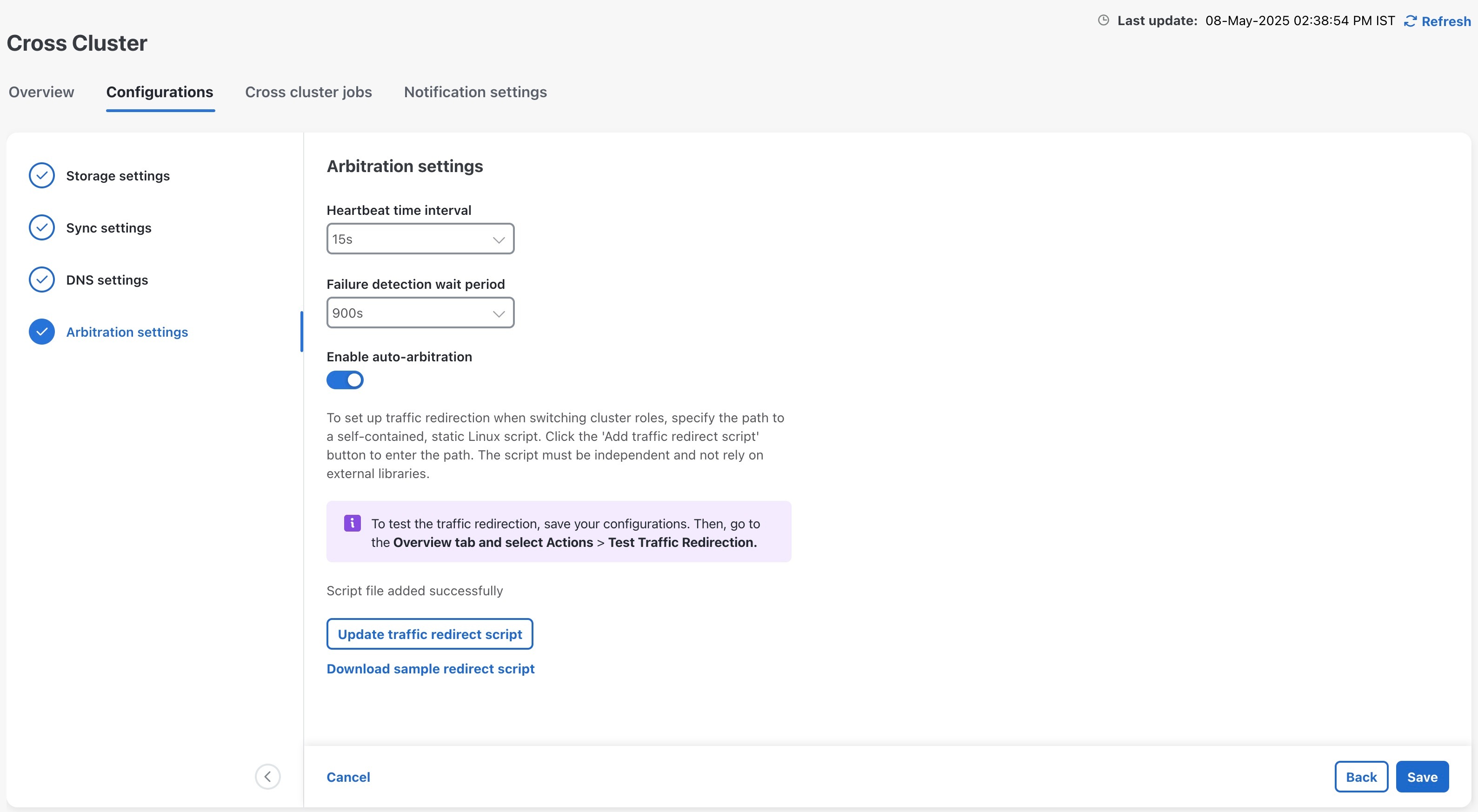Click the Sync settings checkmark icon
Screen dimensions: 1478x812
pos(42,228)
